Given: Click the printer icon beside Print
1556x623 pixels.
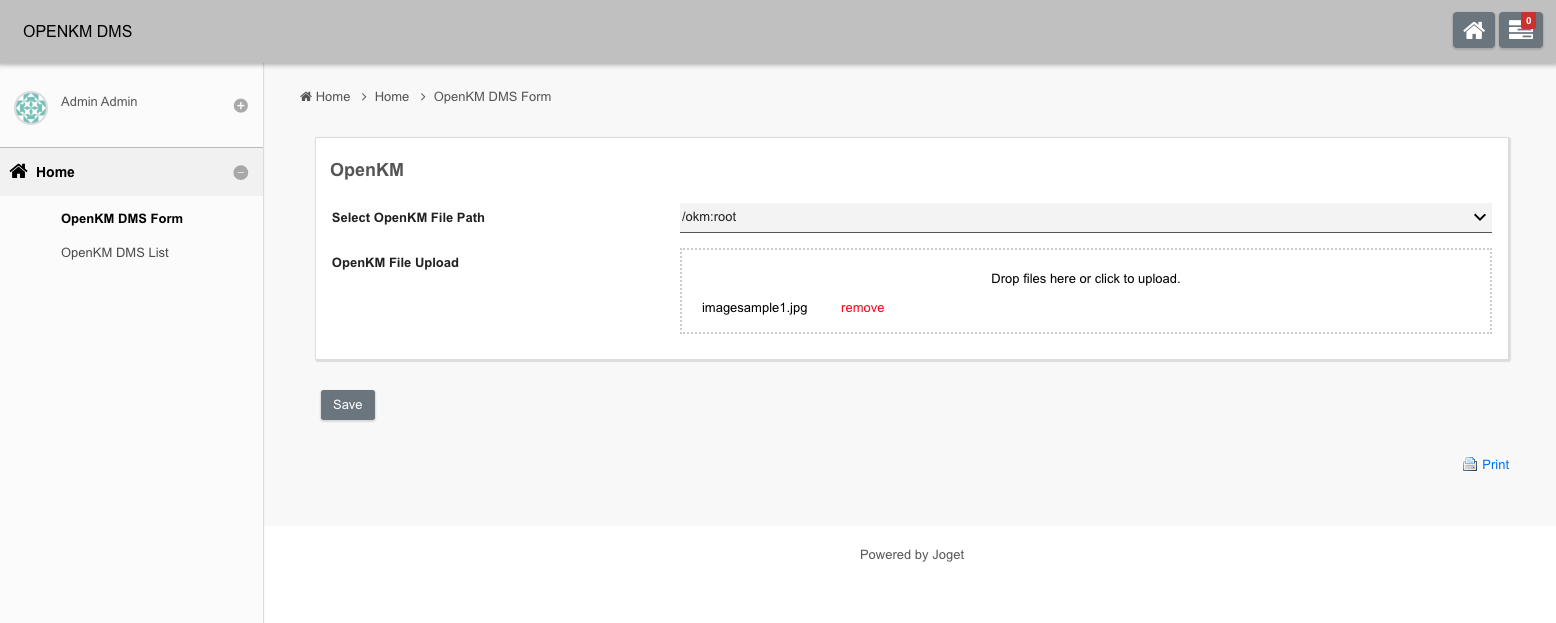Looking at the screenshot, I should 1469,465.
